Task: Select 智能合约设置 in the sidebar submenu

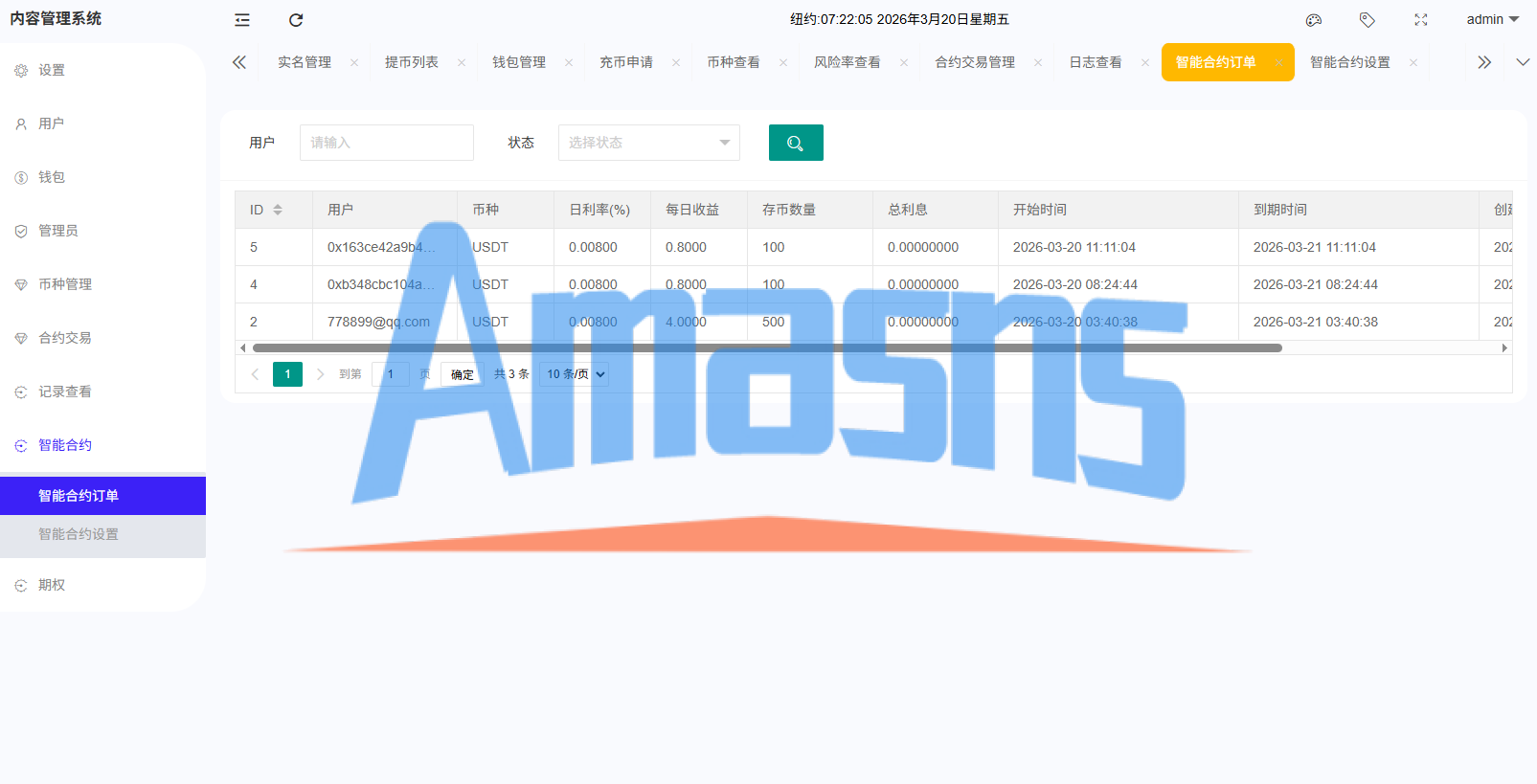Action: pos(102,534)
